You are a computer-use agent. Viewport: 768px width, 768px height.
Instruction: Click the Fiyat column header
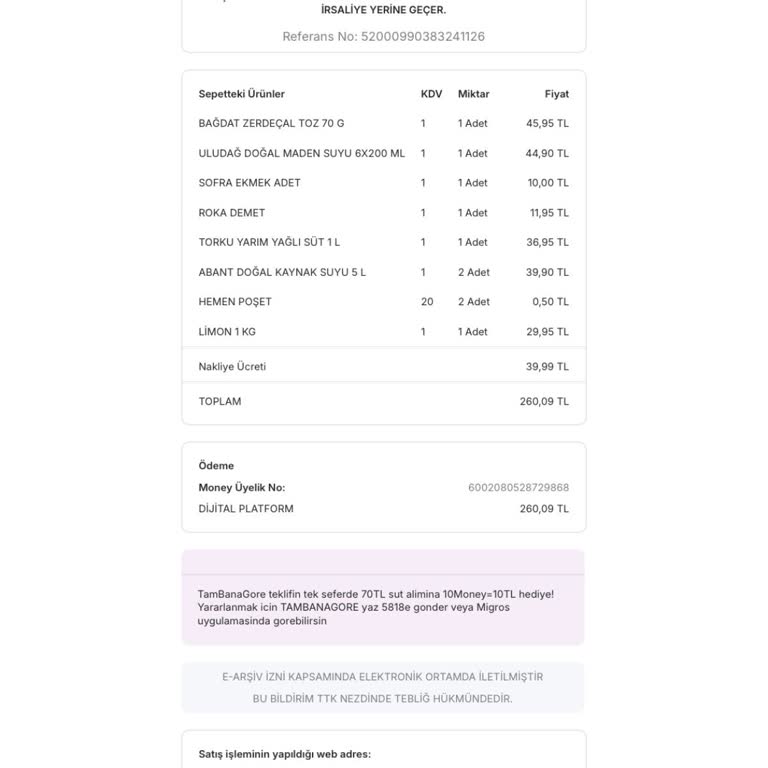[x=557, y=94]
